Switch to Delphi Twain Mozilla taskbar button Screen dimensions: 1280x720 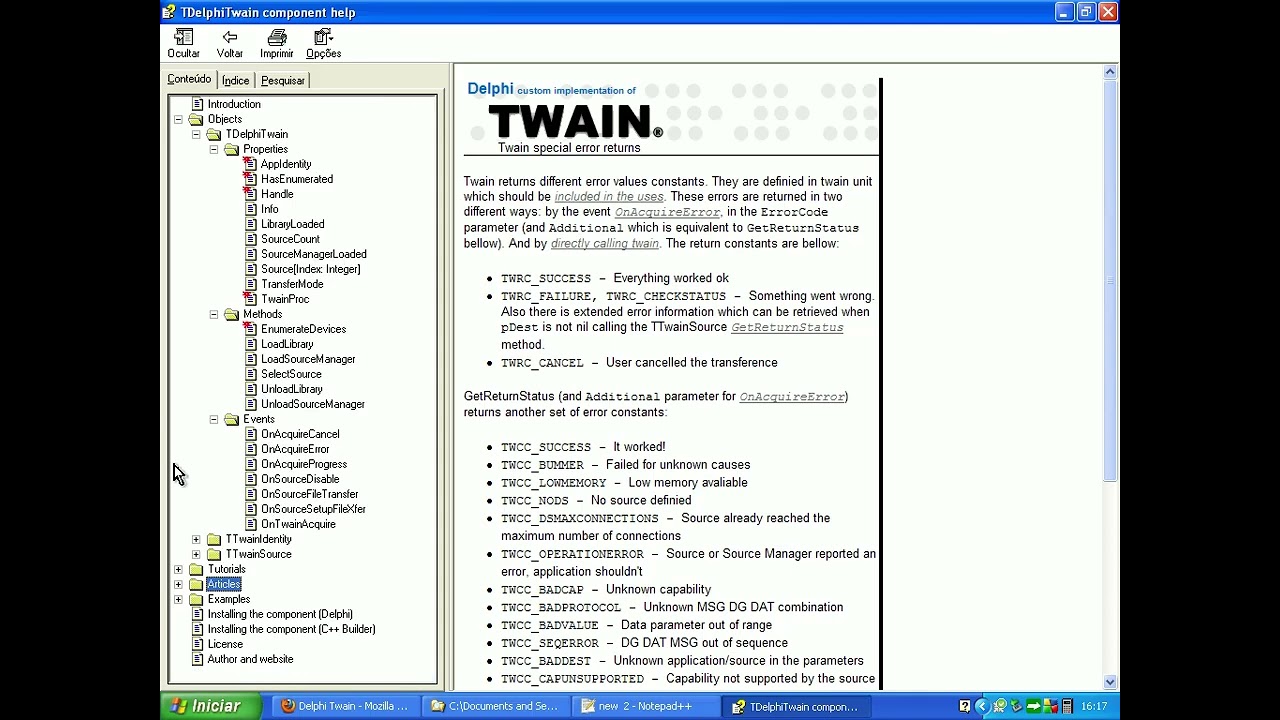coord(345,706)
